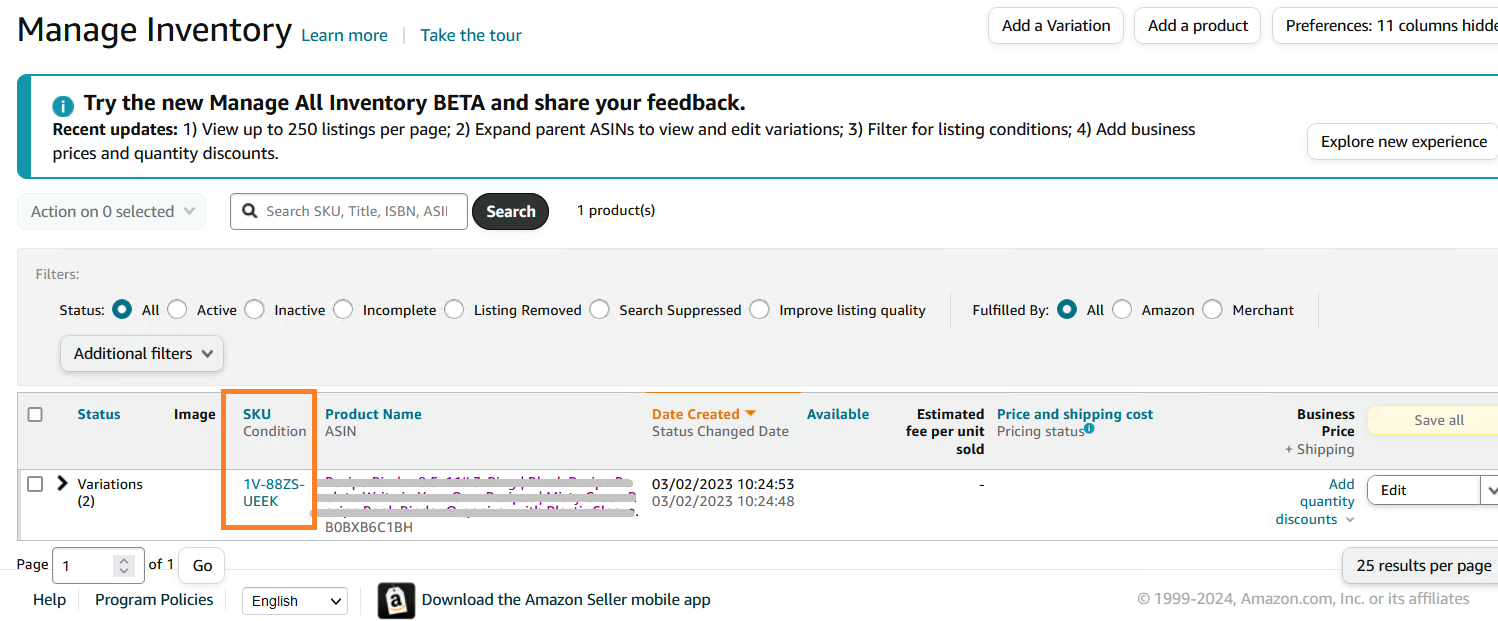
Task: Click the Amazon Seller mobile app icon
Action: (396, 600)
